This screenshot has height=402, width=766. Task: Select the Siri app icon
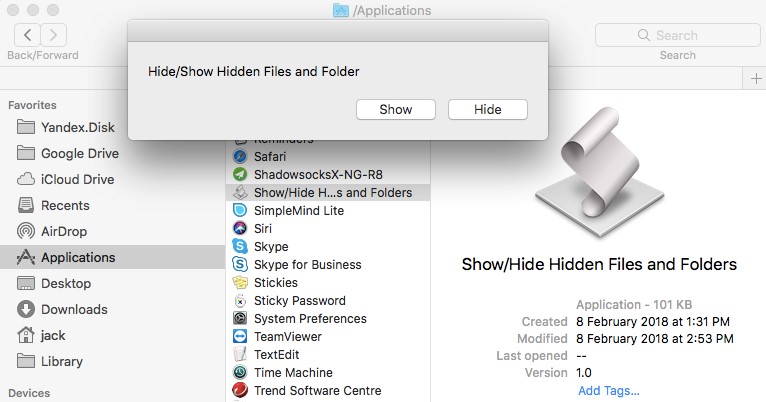(x=240, y=229)
